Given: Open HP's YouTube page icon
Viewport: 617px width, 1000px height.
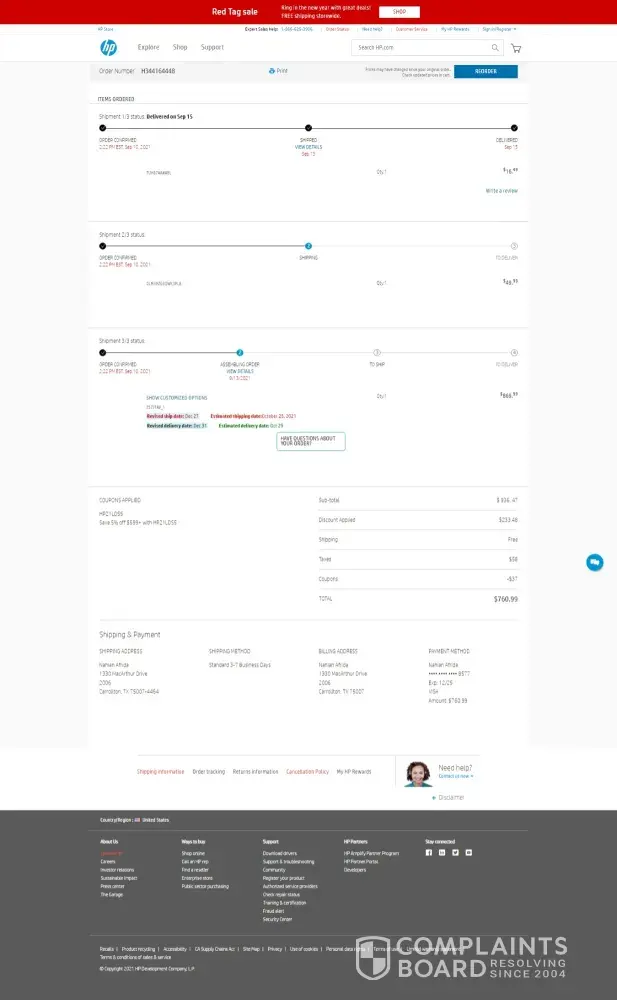Looking at the screenshot, I should click(468, 853).
